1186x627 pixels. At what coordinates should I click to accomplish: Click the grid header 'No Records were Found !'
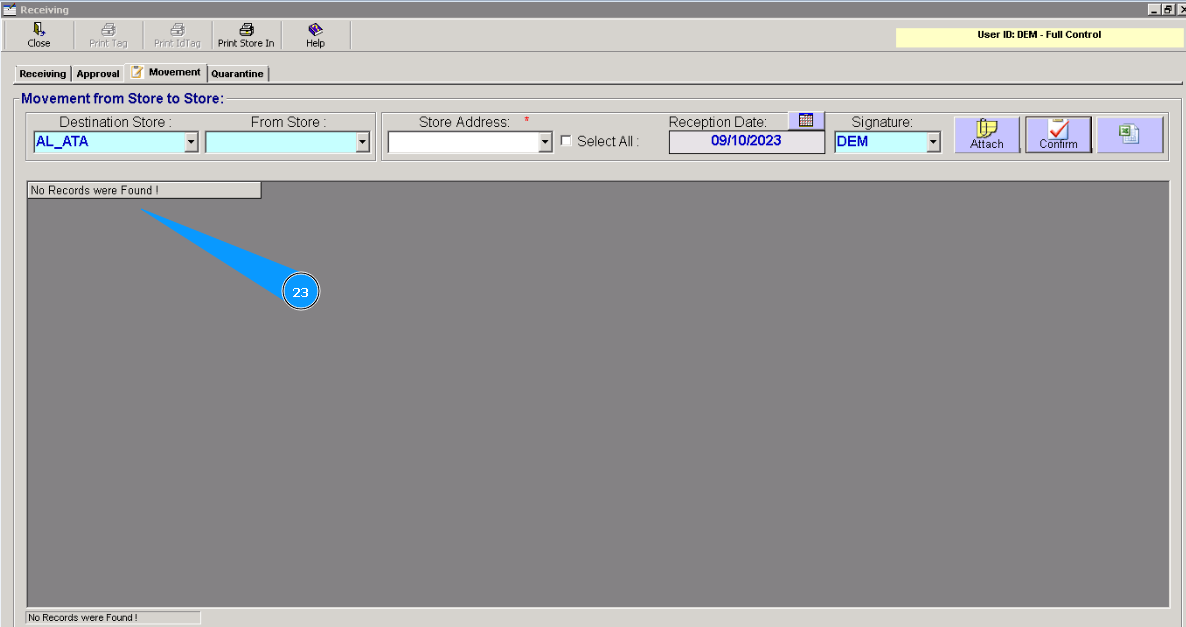coord(144,191)
